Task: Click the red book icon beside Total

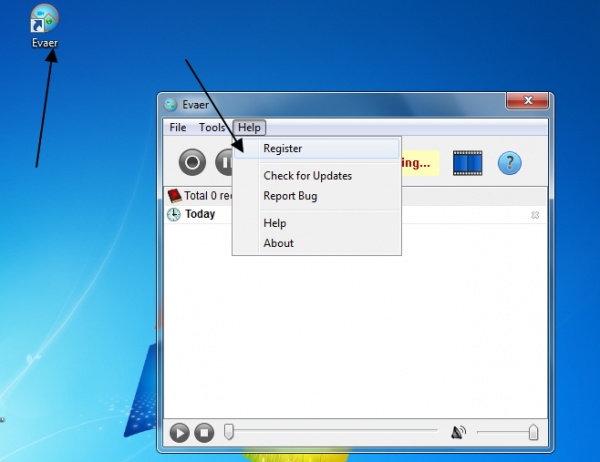Action: click(174, 196)
